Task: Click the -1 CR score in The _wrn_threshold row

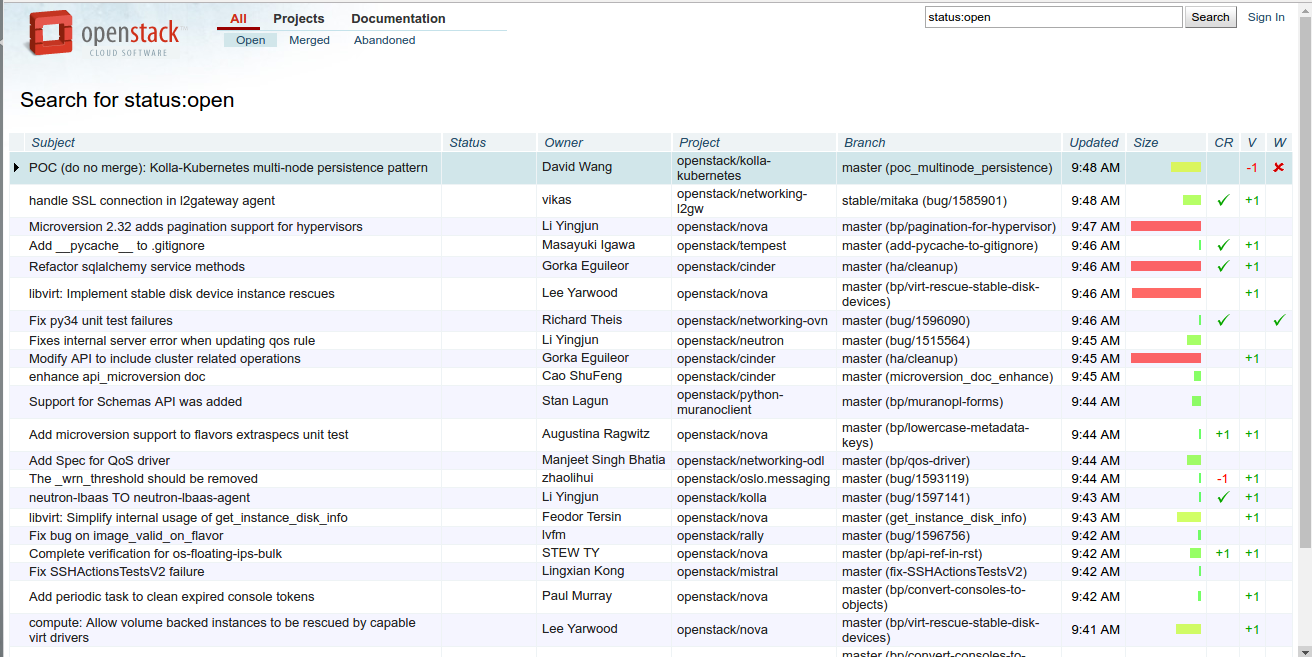Action: coord(1222,478)
